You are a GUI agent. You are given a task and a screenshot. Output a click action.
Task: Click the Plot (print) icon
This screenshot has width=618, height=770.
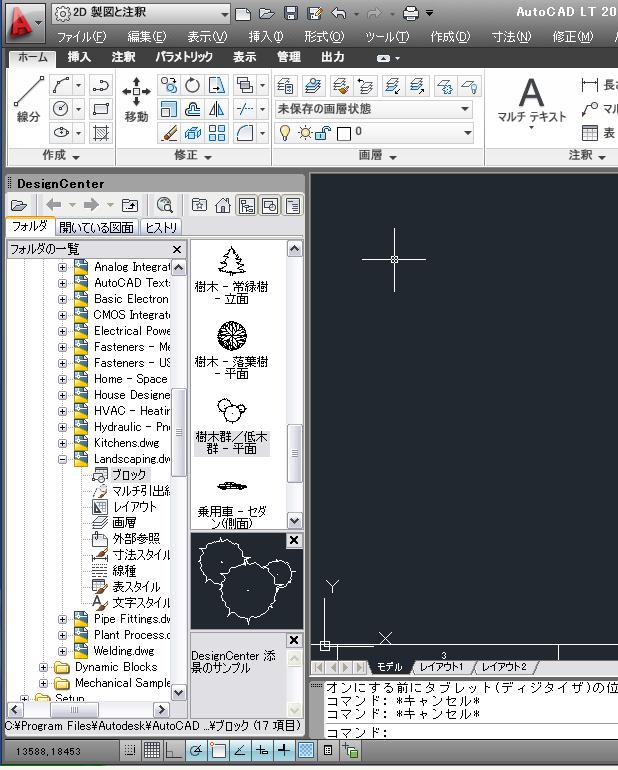pos(410,13)
